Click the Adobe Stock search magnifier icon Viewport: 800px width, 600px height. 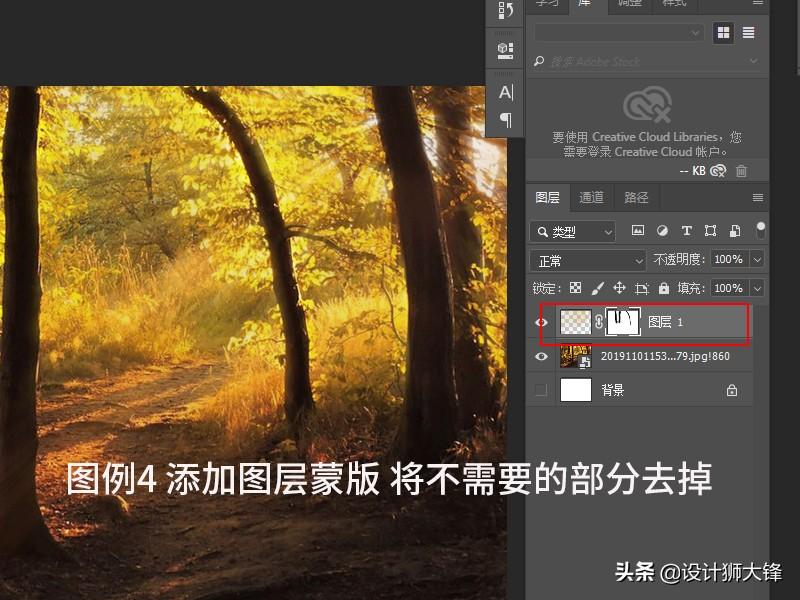[539, 62]
